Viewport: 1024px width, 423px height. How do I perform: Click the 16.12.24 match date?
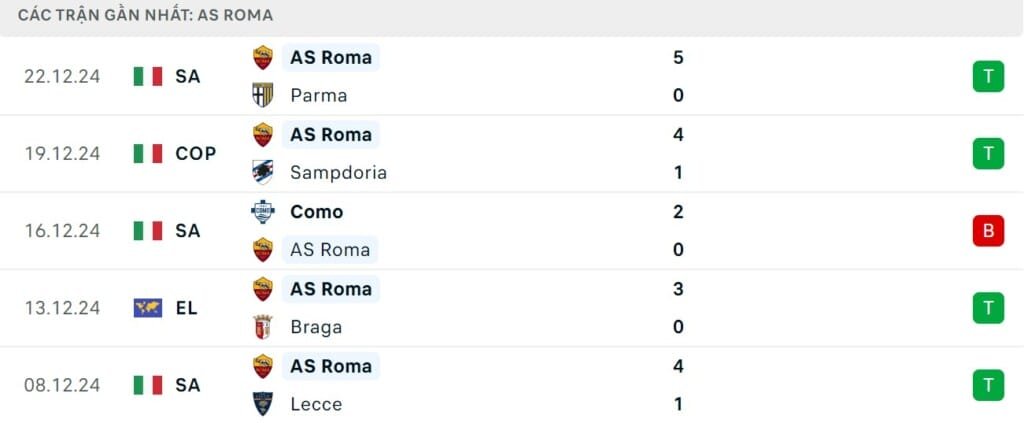coord(62,231)
